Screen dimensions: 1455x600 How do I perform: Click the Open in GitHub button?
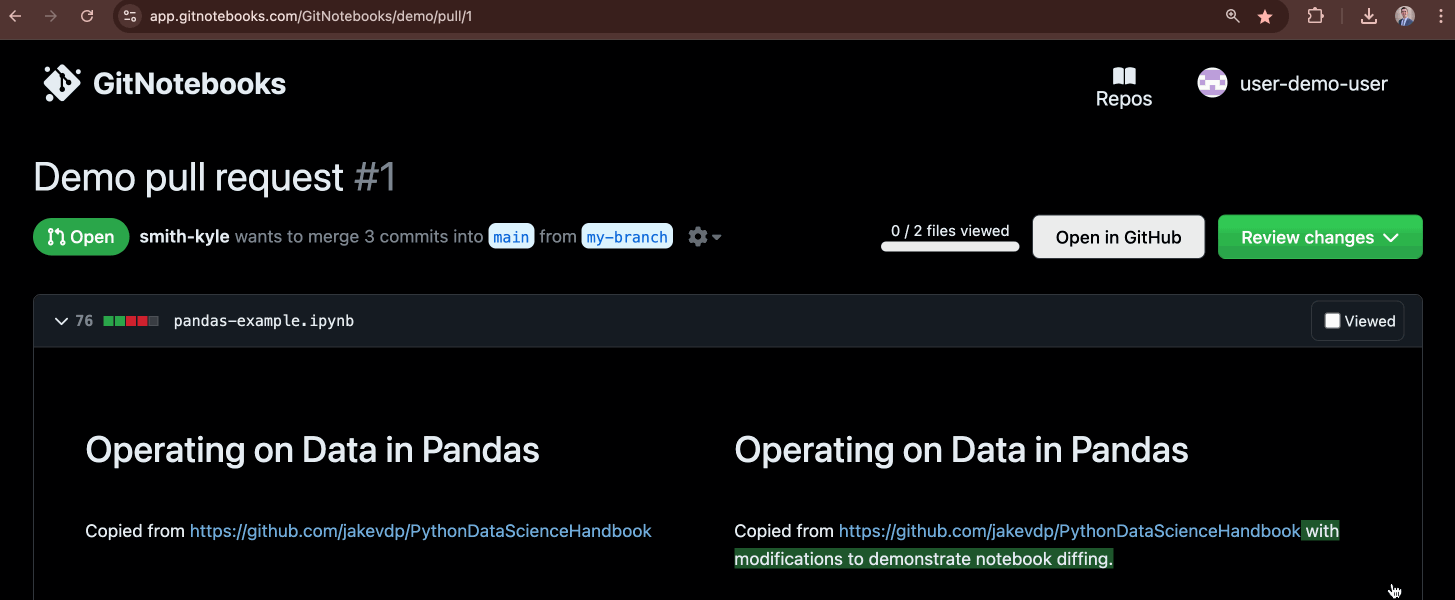(1118, 237)
